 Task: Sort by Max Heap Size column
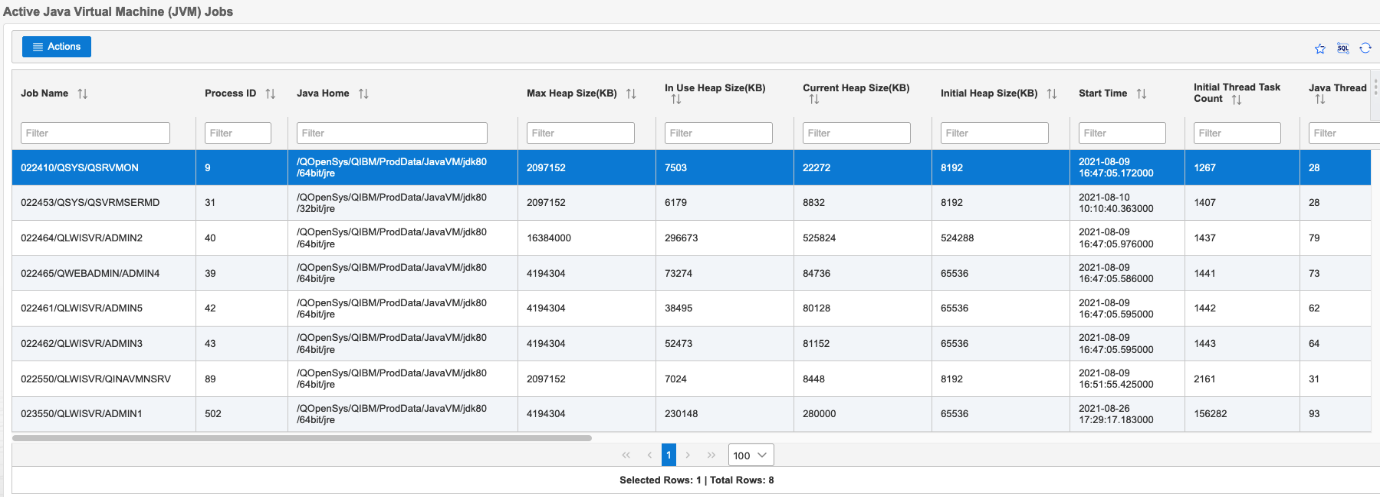(x=631, y=93)
